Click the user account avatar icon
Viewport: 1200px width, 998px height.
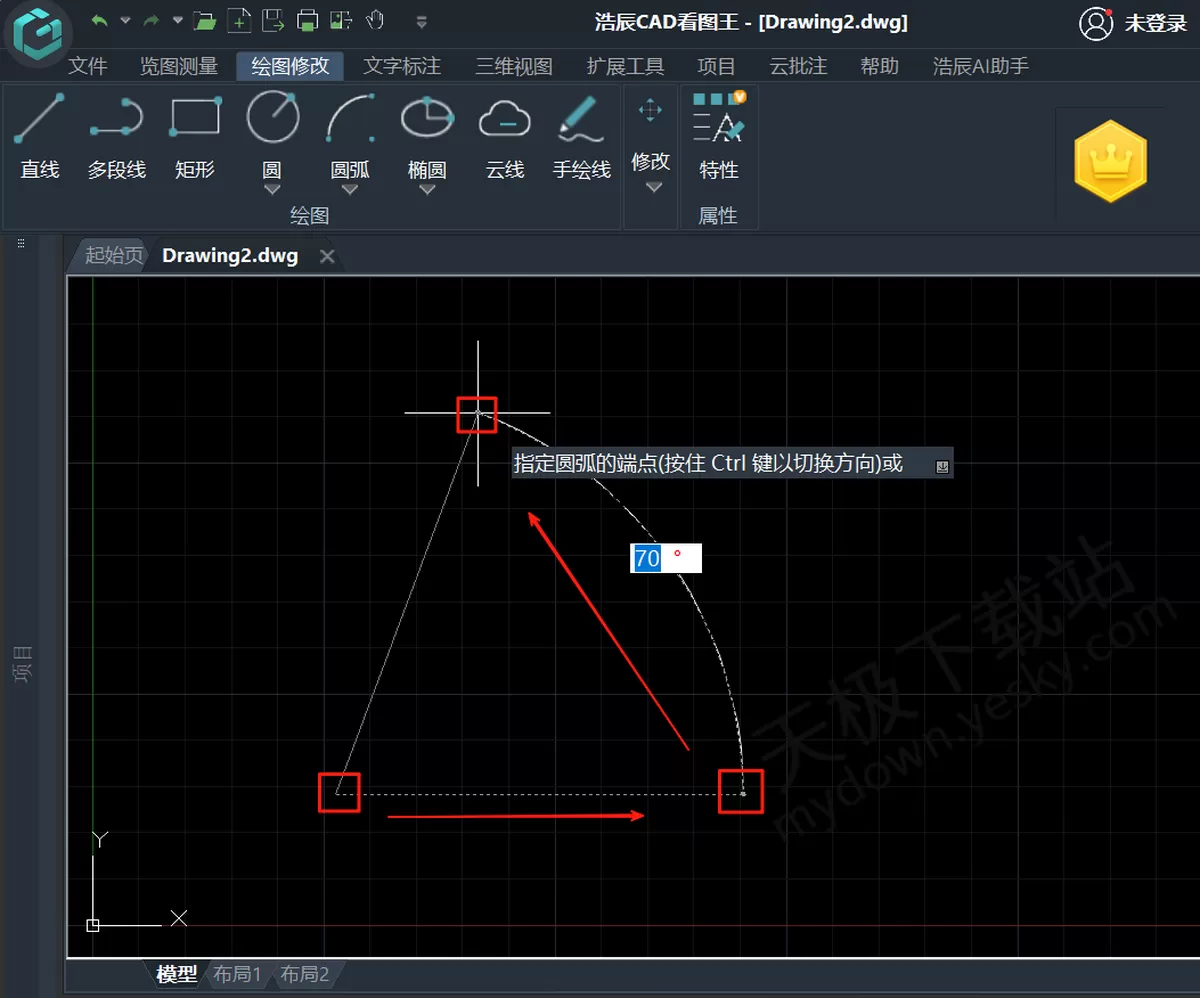1096,23
